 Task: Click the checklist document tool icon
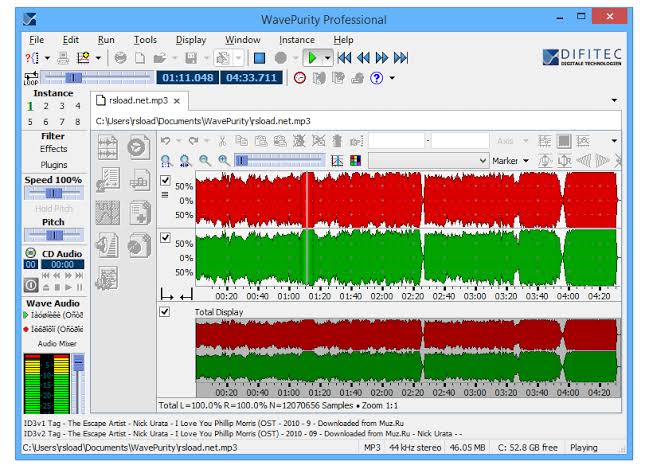[x=108, y=180]
